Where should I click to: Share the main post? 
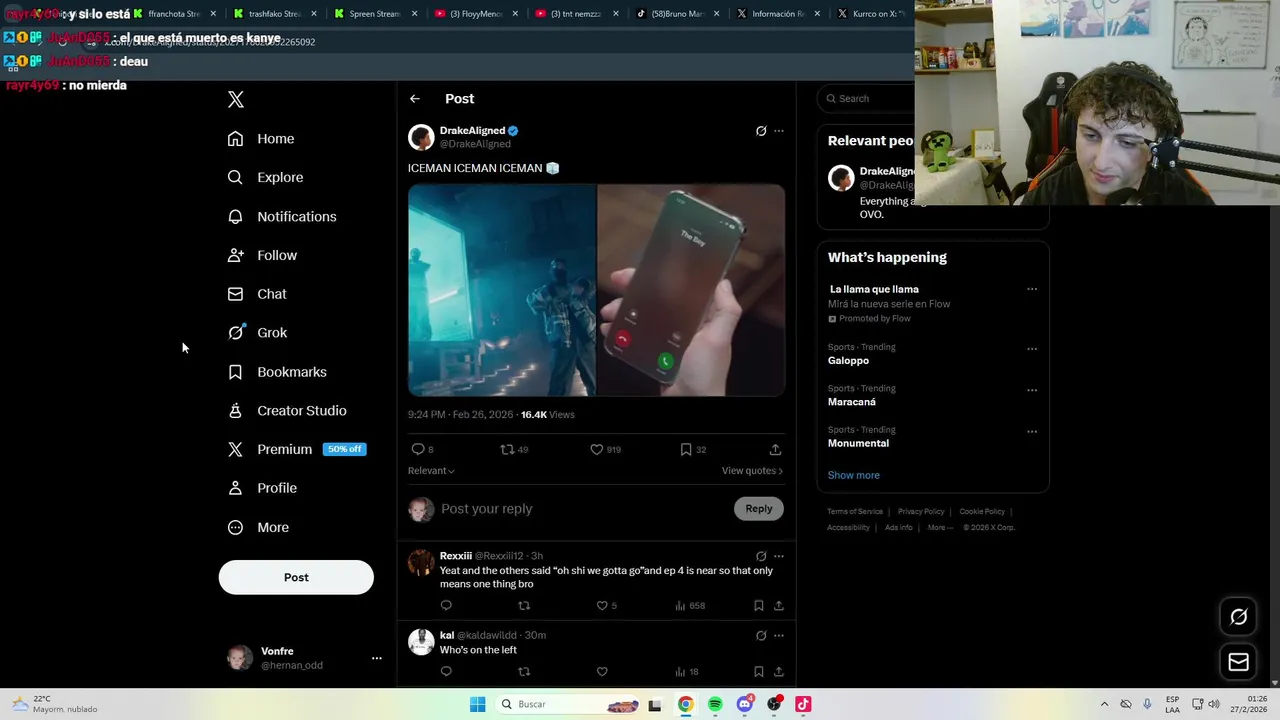tap(775, 450)
